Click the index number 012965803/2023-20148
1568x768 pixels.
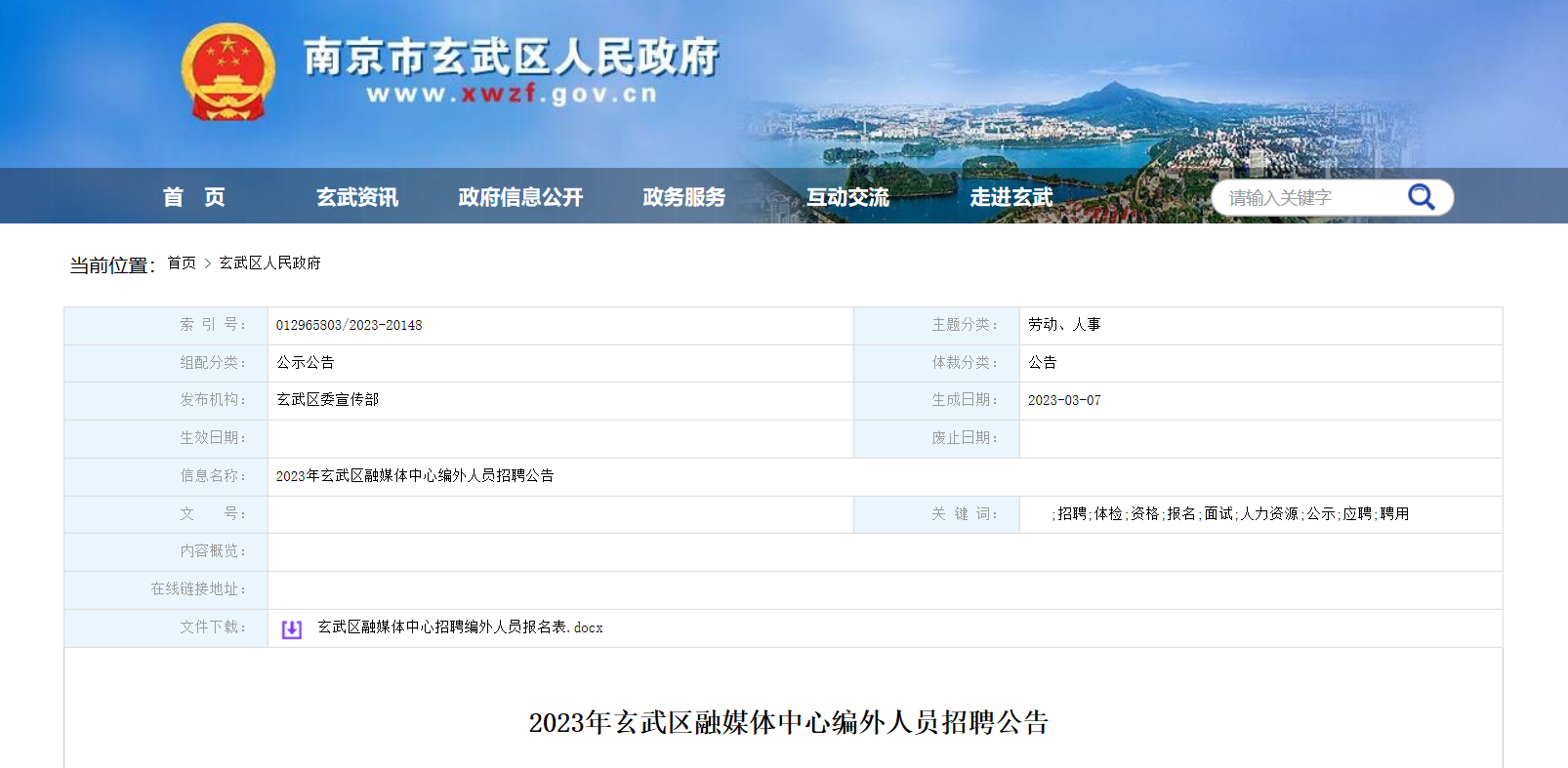pos(349,325)
